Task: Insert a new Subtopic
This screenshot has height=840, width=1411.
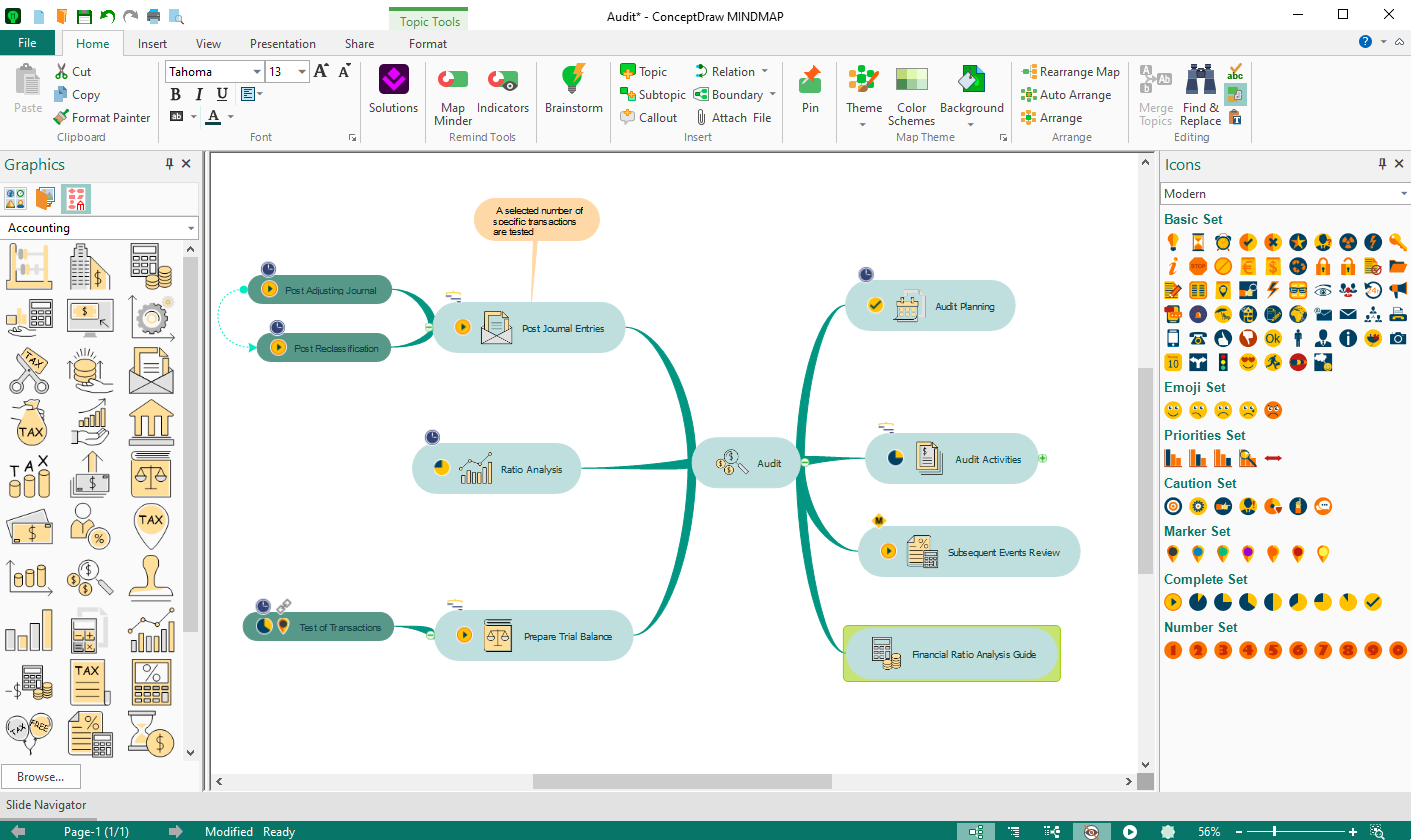Action: [x=652, y=94]
